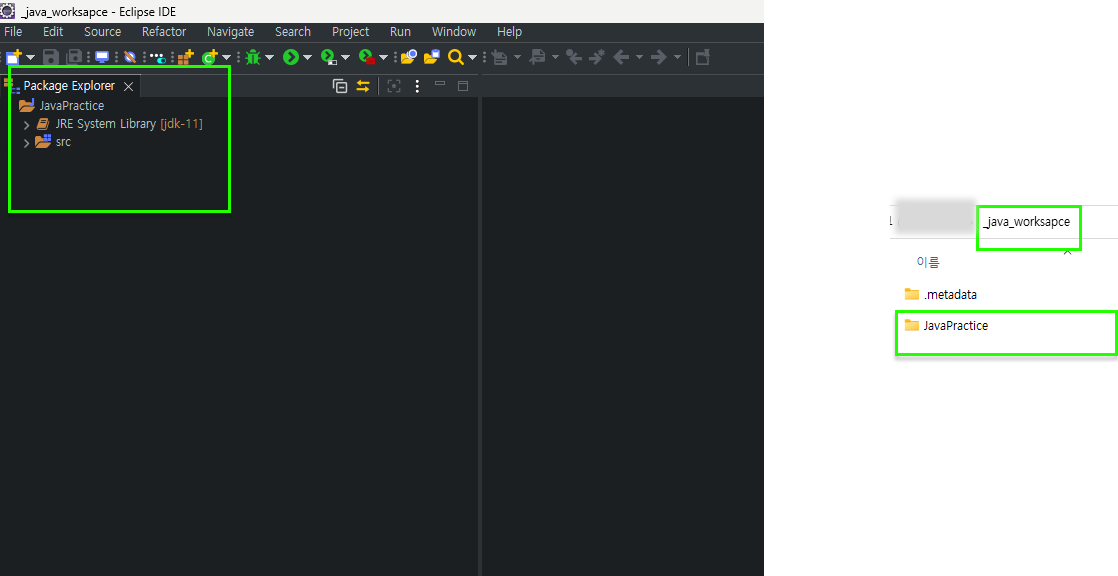Click the Open Task folder icon
This screenshot has height=576, width=1118.
432,57
